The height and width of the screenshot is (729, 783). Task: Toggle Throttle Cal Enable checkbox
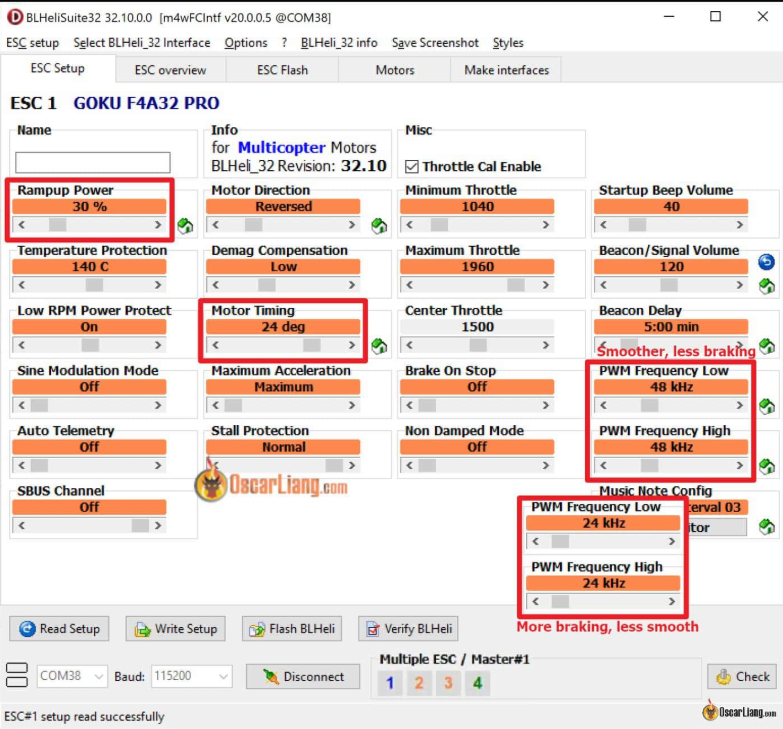[x=411, y=166]
